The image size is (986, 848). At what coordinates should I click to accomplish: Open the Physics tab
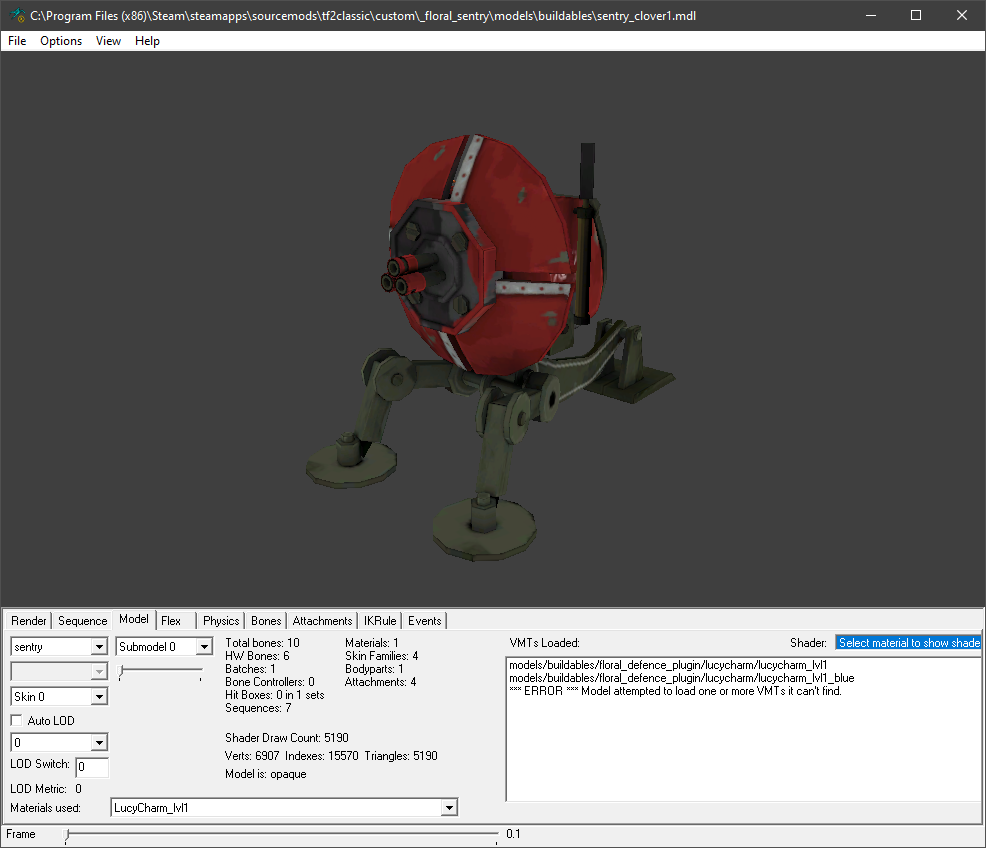[221, 621]
